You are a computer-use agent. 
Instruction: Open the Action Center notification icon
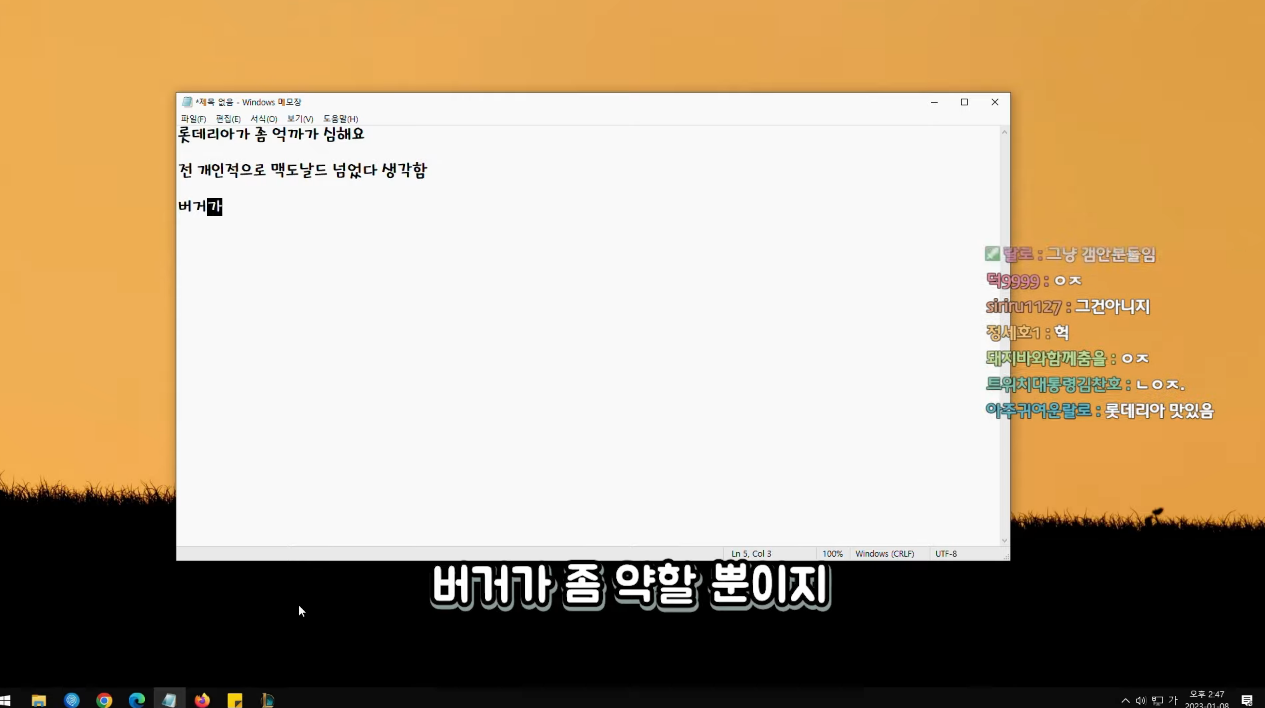click(1247, 700)
